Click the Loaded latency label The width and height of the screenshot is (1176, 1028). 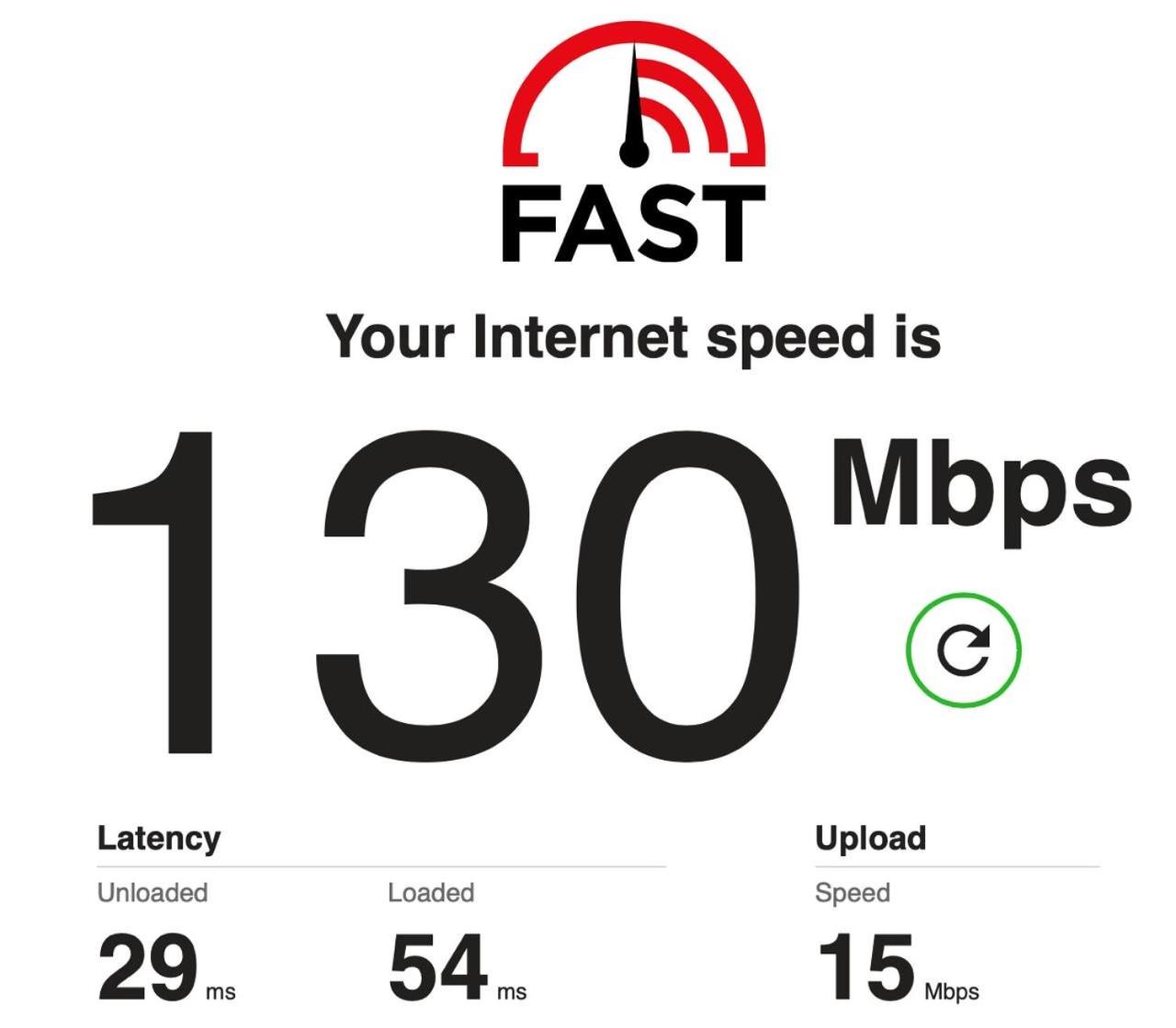point(431,893)
